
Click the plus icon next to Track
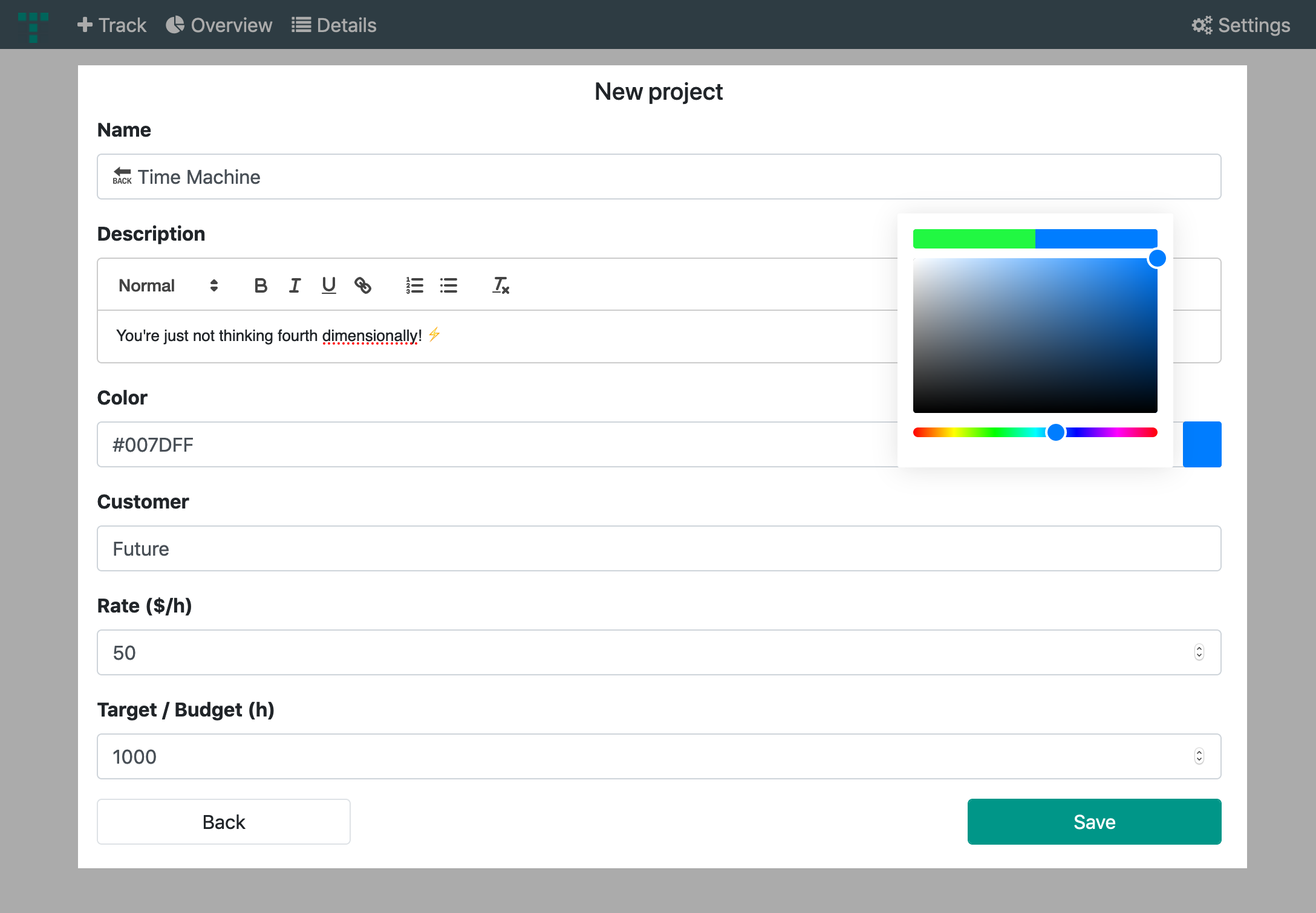85,25
